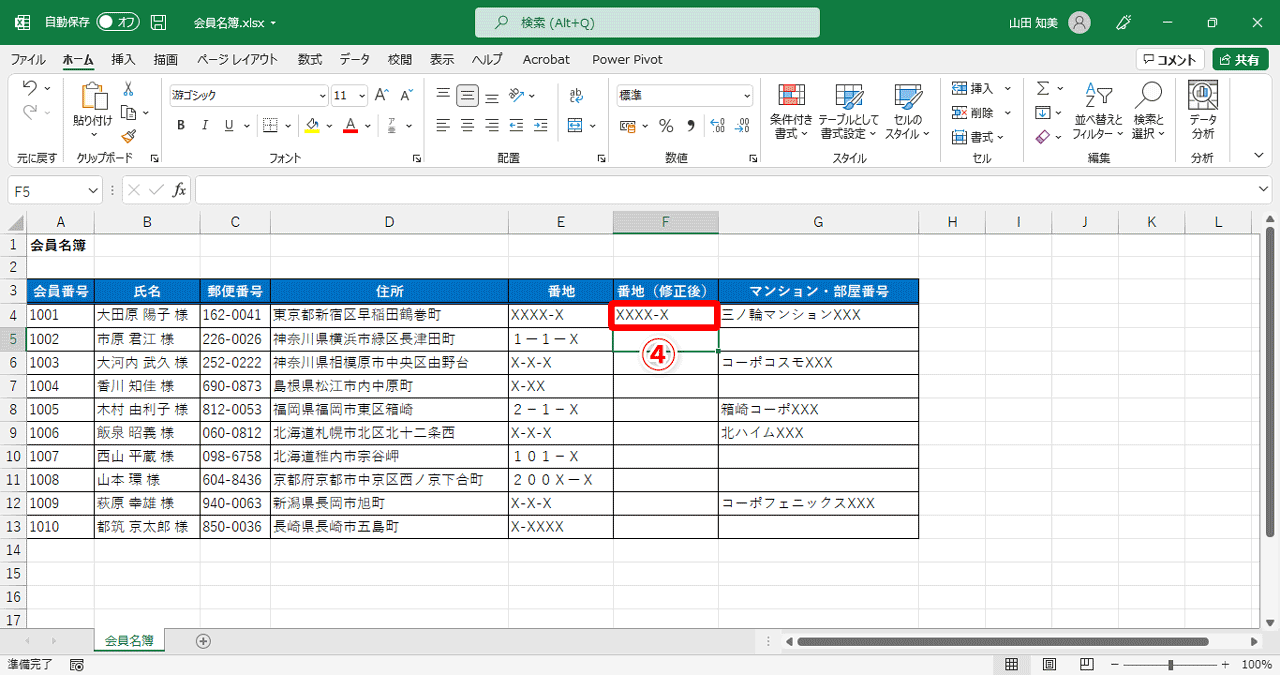Screen dimensions: 1280x675
Task: Select the center-align text icon
Action: (x=466, y=125)
